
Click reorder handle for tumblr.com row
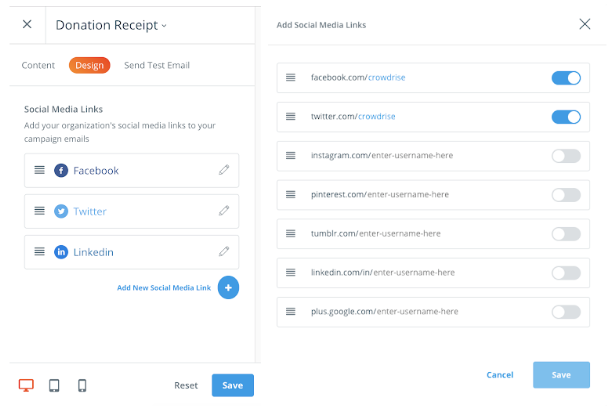[x=290, y=233]
